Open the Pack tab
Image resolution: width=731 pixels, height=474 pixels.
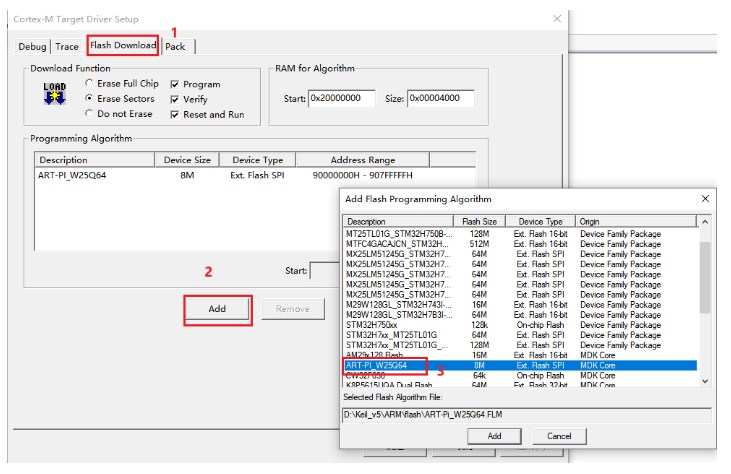coord(175,47)
